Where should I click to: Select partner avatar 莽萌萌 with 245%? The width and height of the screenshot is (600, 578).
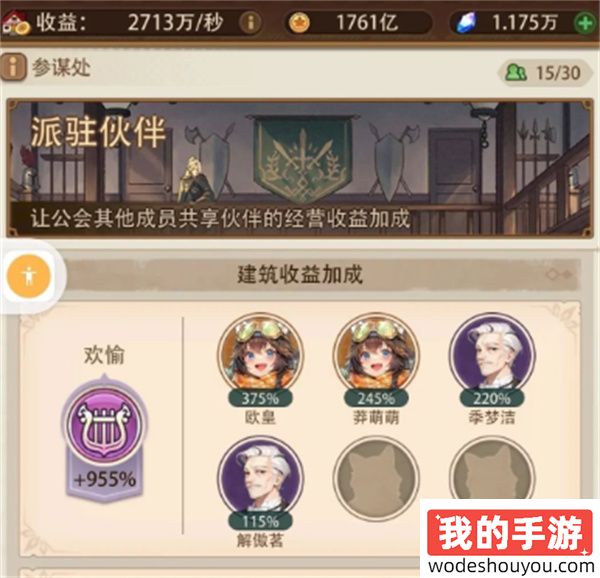[x=376, y=356]
